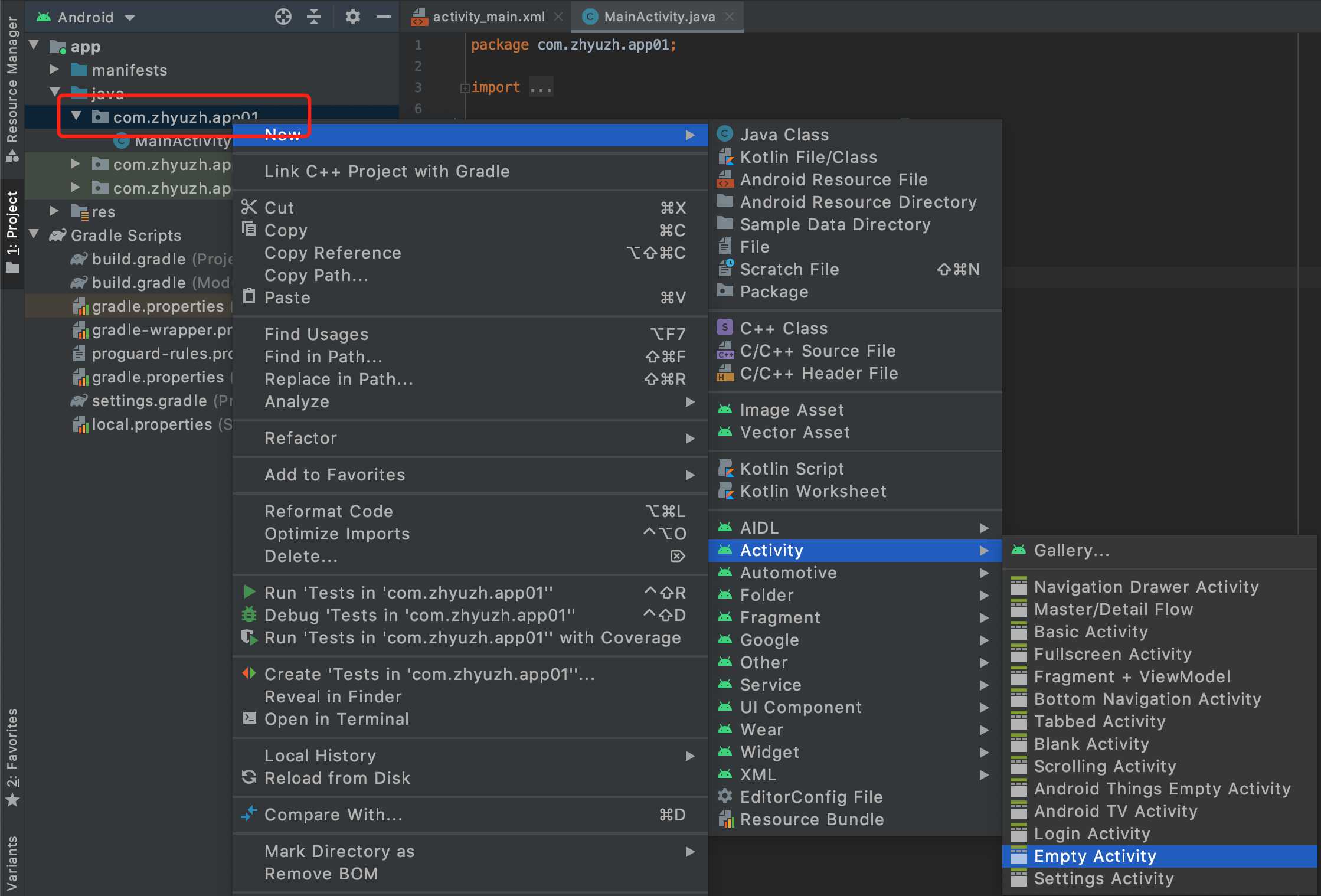Click the Gallery android icon
The height and width of the screenshot is (896, 1321).
[x=1019, y=550]
